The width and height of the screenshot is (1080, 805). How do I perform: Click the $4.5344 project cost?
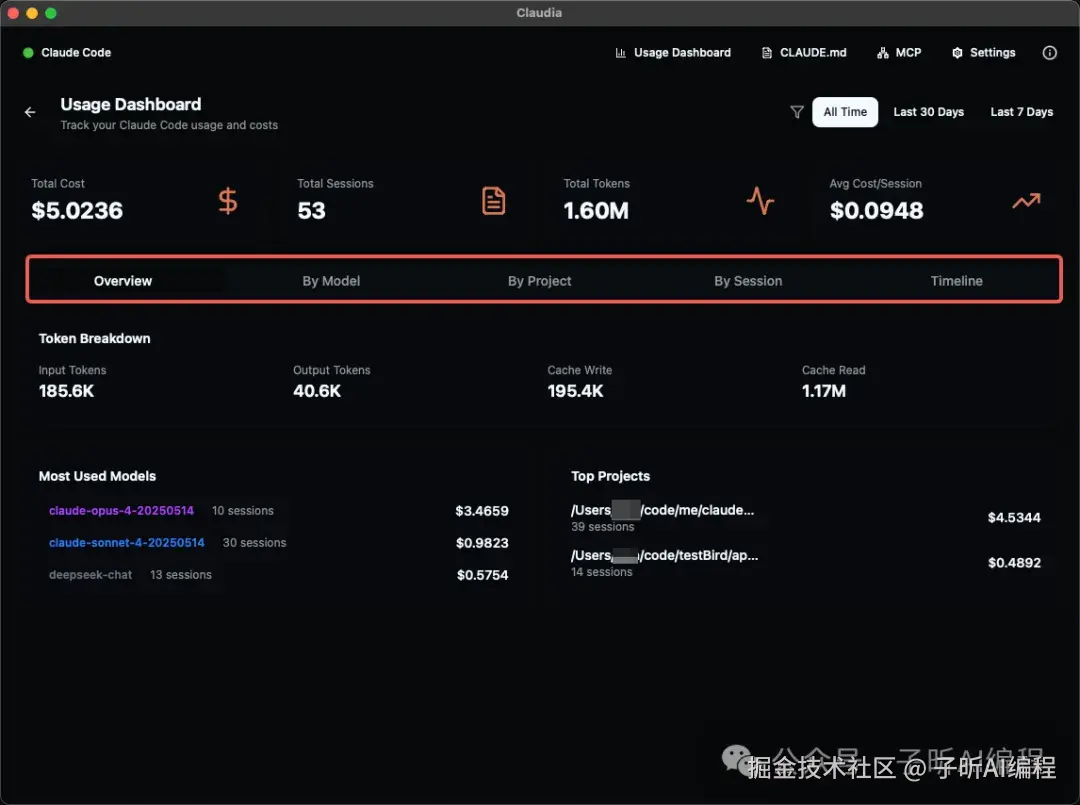point(1014,518)
